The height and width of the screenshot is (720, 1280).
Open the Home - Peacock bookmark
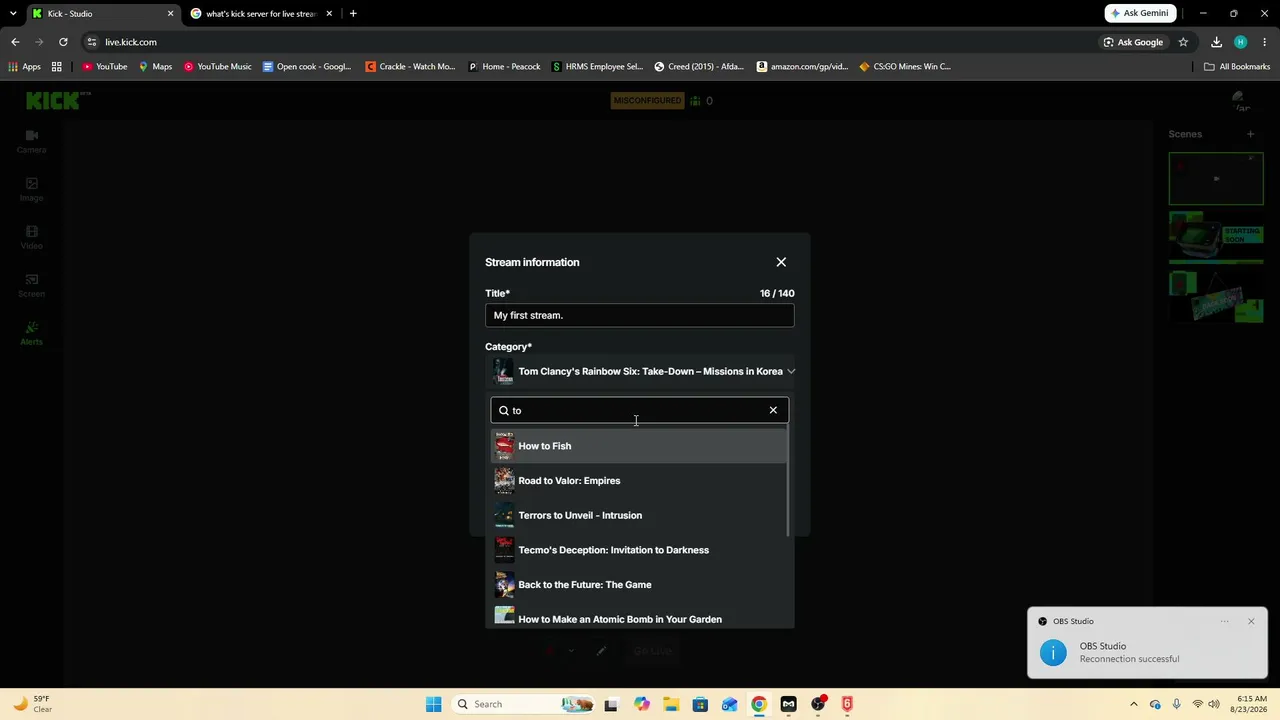(x=505, y=67)
